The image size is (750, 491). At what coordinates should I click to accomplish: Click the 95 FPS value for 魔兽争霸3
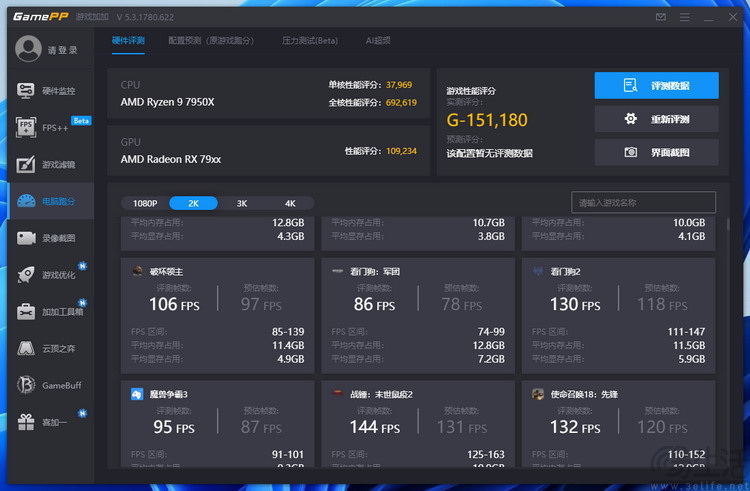pyautogui.click(x=174, y=427)
